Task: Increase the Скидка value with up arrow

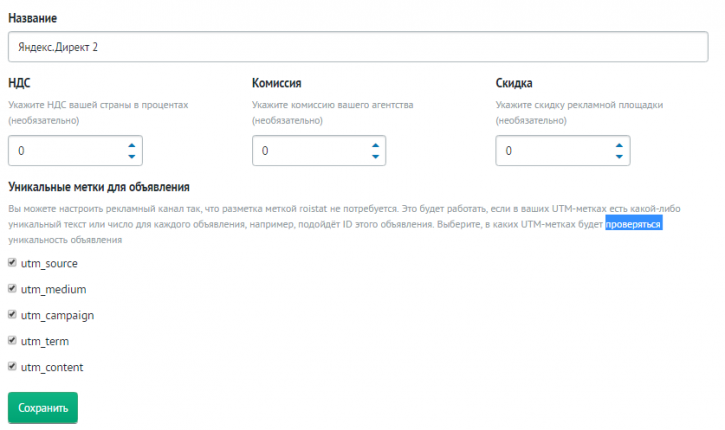Action: point(619,145)
